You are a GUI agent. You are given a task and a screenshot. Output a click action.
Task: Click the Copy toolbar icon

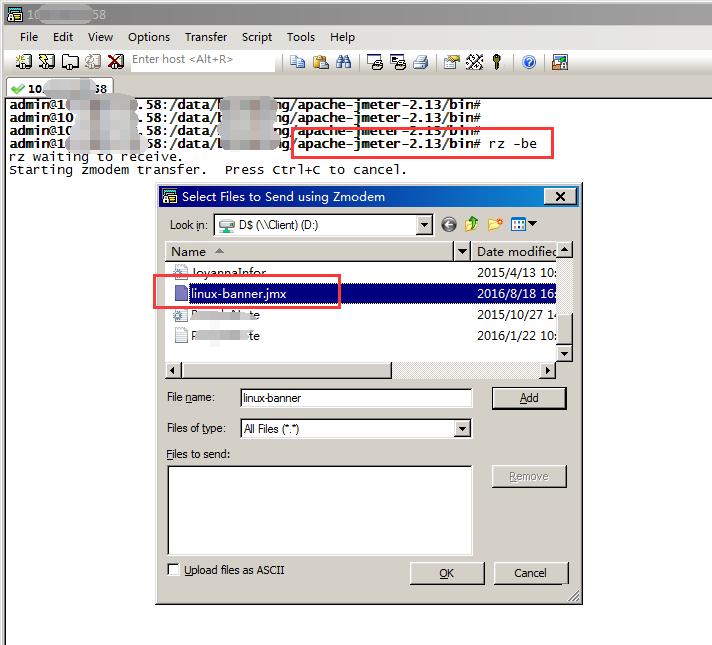click(x=297, y=61)
